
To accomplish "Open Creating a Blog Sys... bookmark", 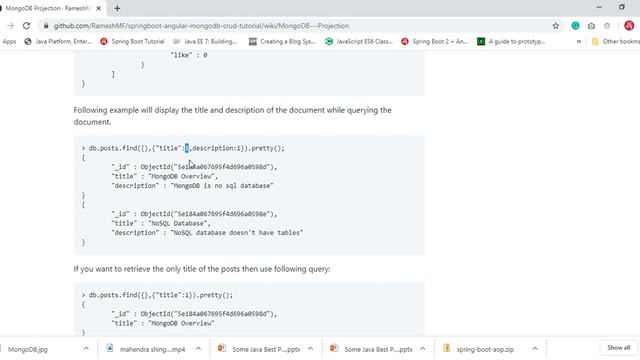I will (x=282, y=41).
